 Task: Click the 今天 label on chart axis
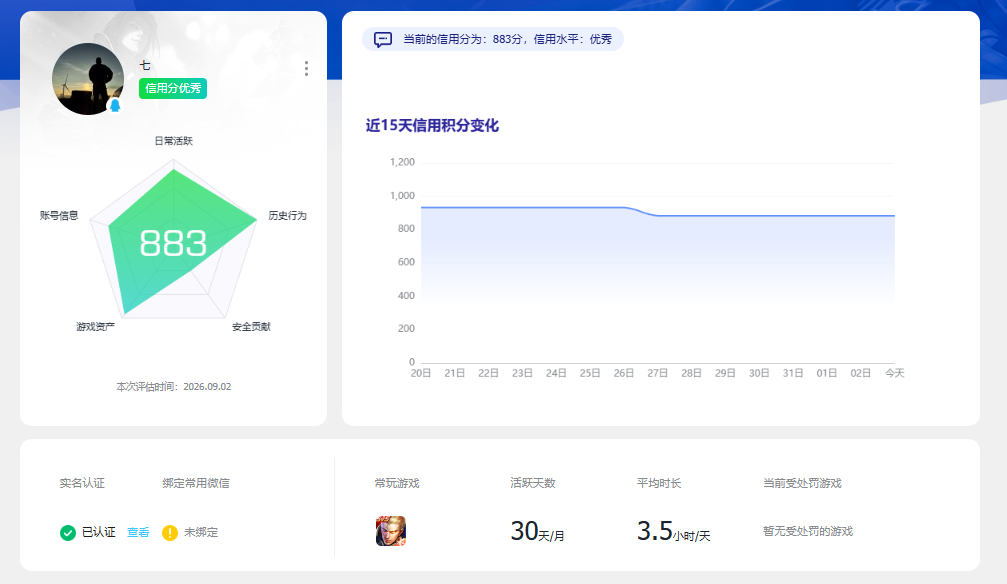(895, 373)
